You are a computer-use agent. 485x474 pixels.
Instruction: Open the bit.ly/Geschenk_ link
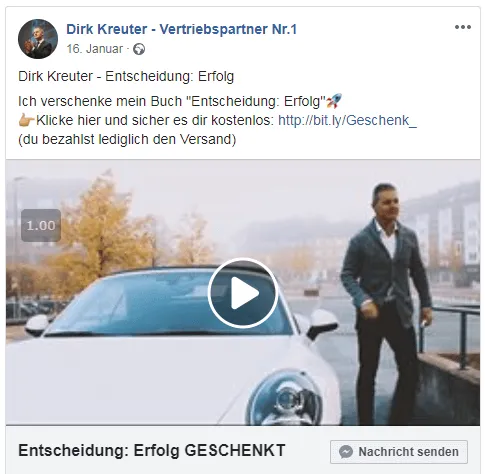[347, 120]
